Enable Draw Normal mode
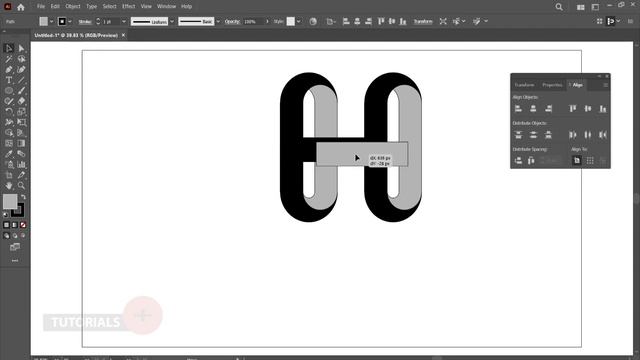Image resolution: width=640 pixels, height=360 pixels. [6, 236]
